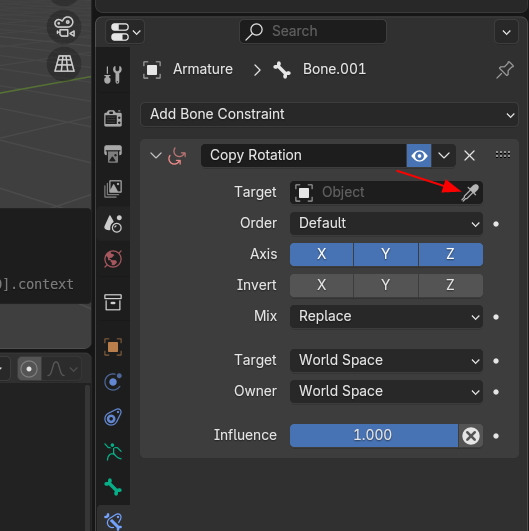Open the World properties tab
Viewport: 529px width, 531px height.
(x=113, y=259)
